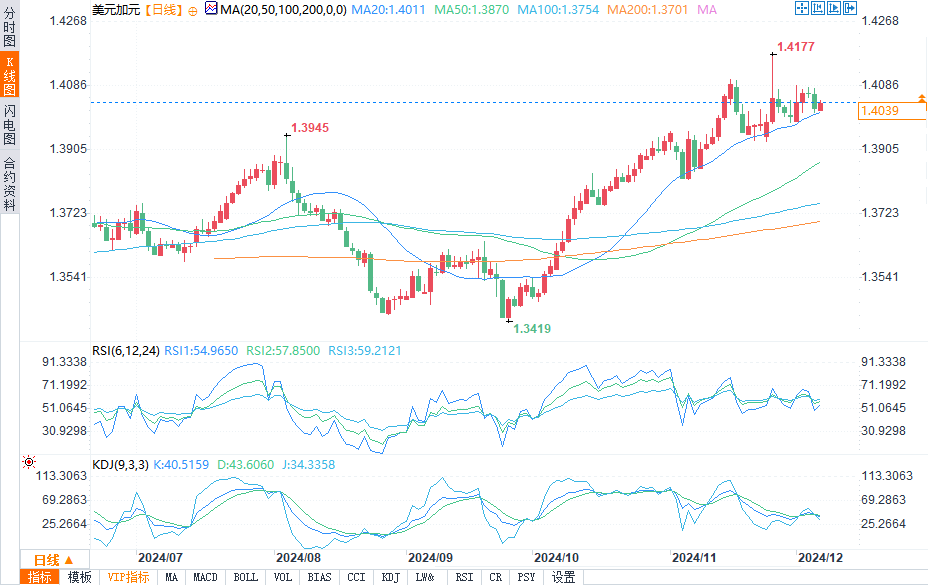The image size is (928, 585).
Task: Click the 1.3945 peak price marker
Action: pos(310,128)
